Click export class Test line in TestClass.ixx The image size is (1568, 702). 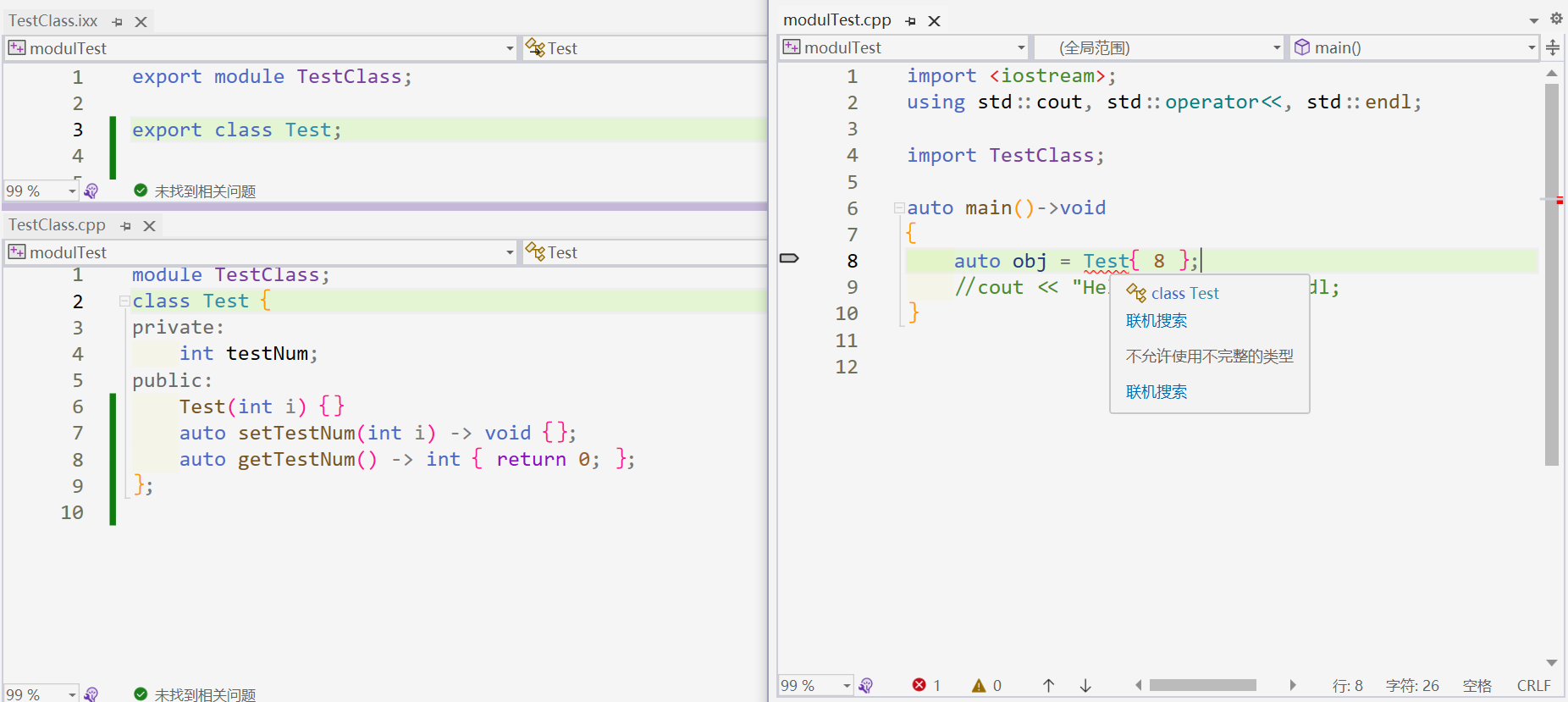237,130
